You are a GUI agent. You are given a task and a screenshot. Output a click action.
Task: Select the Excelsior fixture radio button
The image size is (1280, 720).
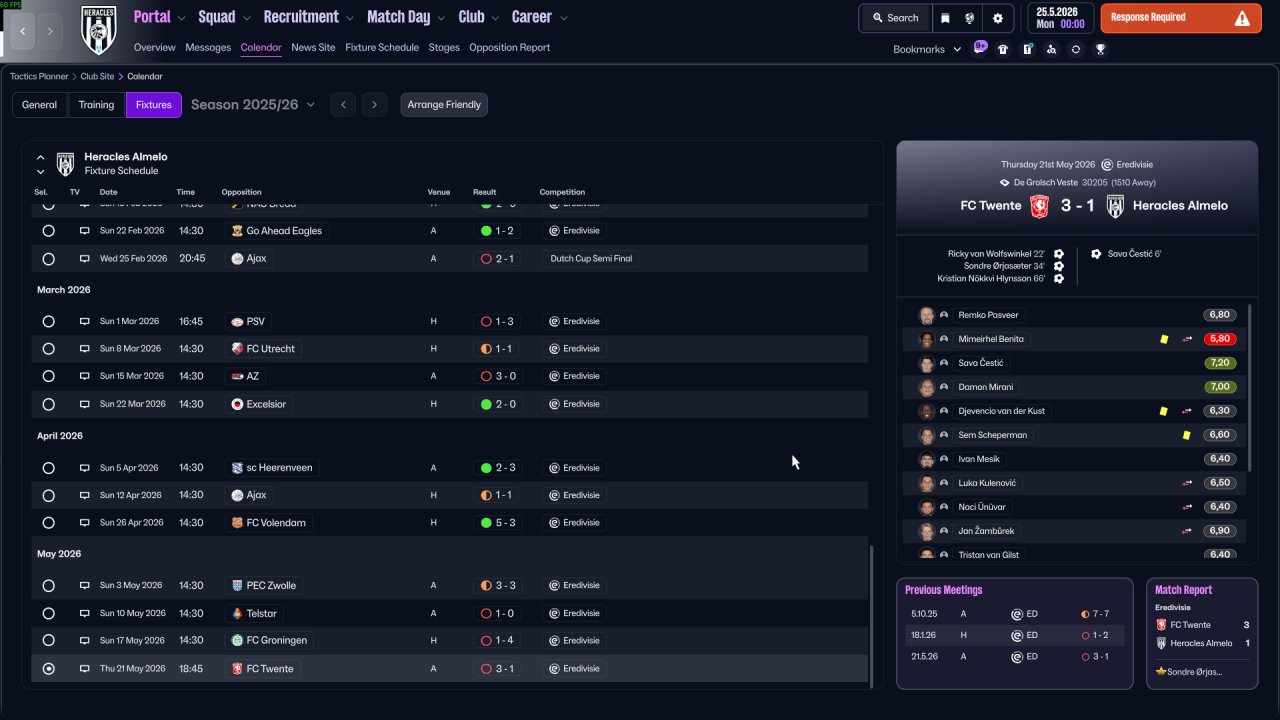[x=48, y=404]
